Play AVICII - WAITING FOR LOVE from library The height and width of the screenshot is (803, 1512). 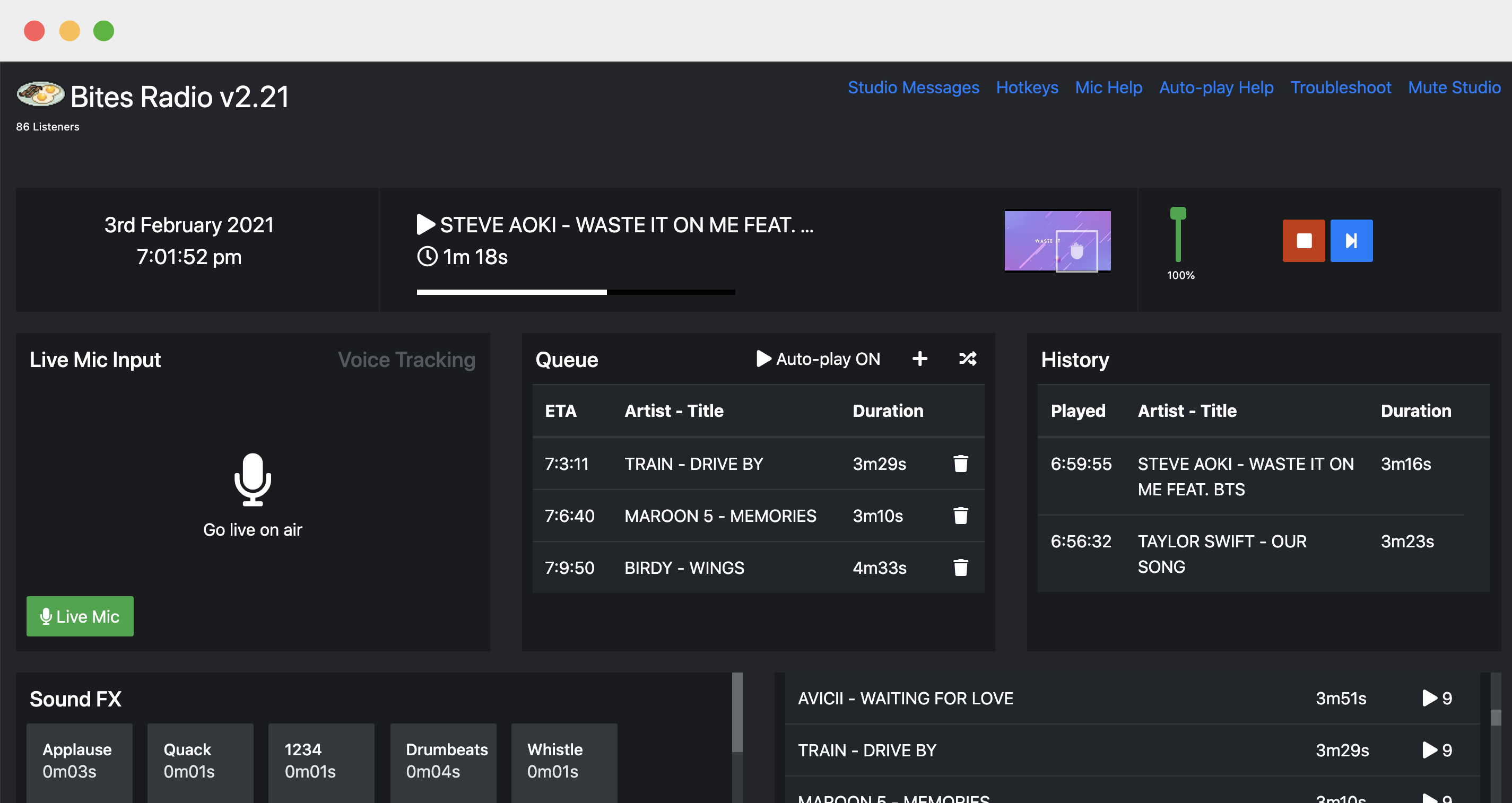pos(1430,698)
